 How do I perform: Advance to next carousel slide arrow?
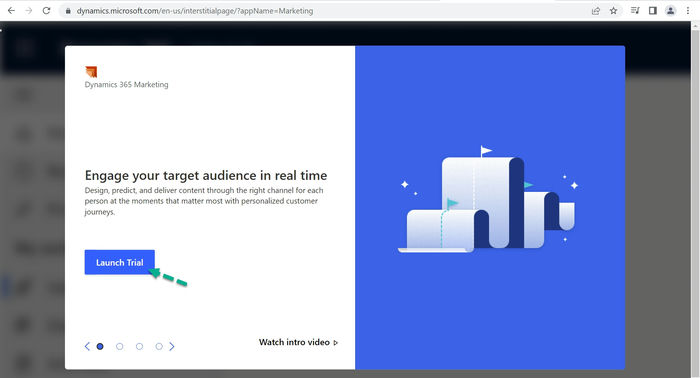click(172, 346)
